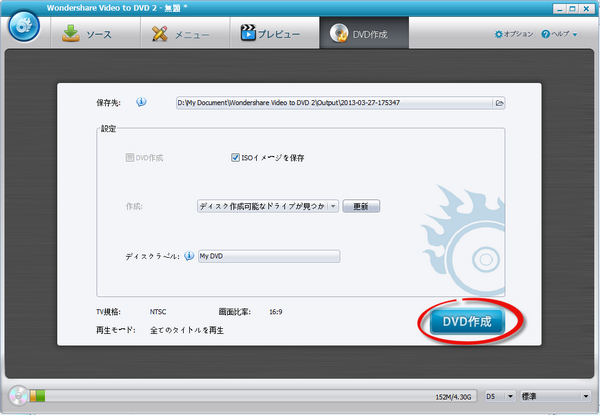Click the 更新 refresh button
600x415 pixels.
click(x=361, y=206)
